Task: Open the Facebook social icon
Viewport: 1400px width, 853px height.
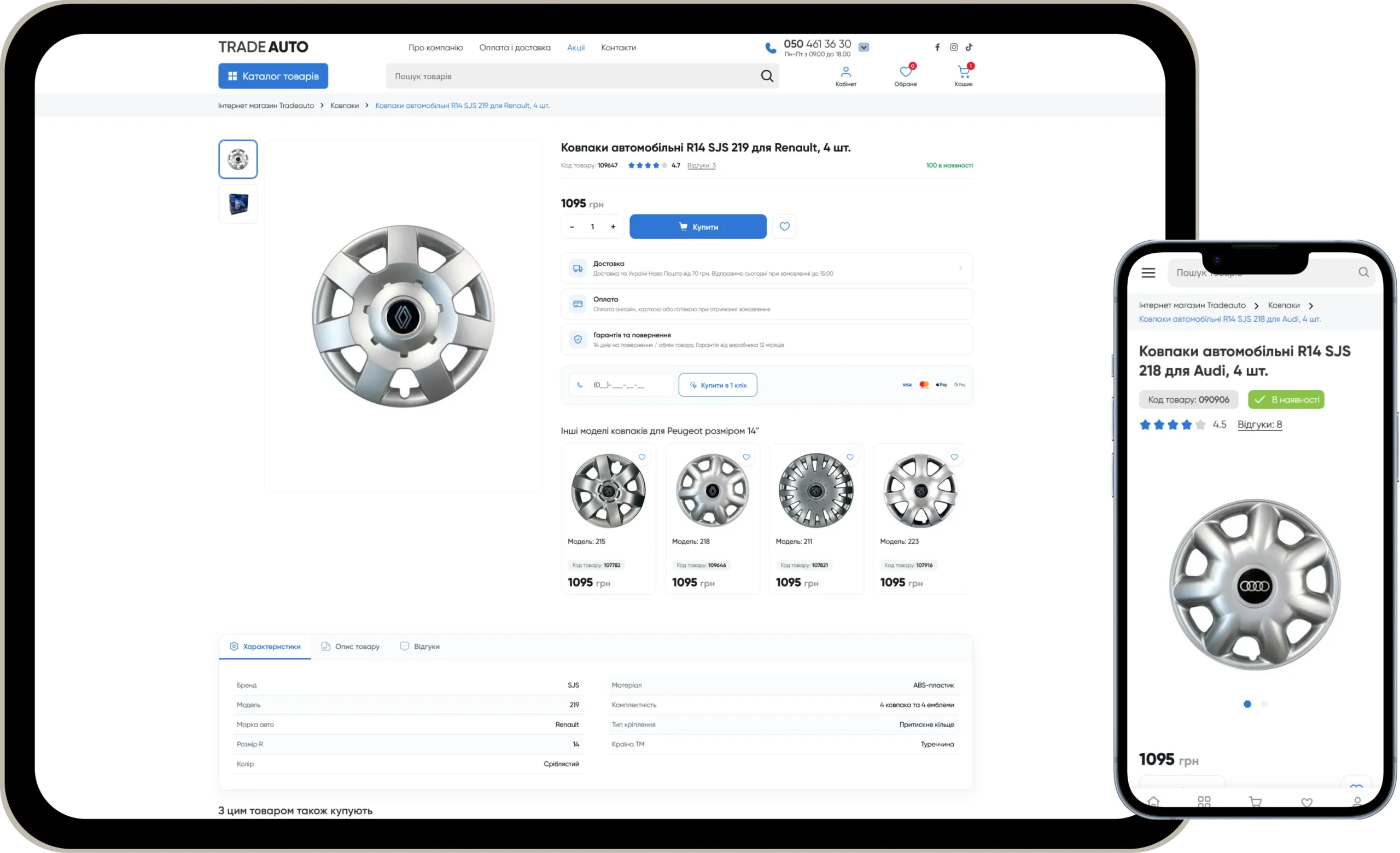Action: 937,47
